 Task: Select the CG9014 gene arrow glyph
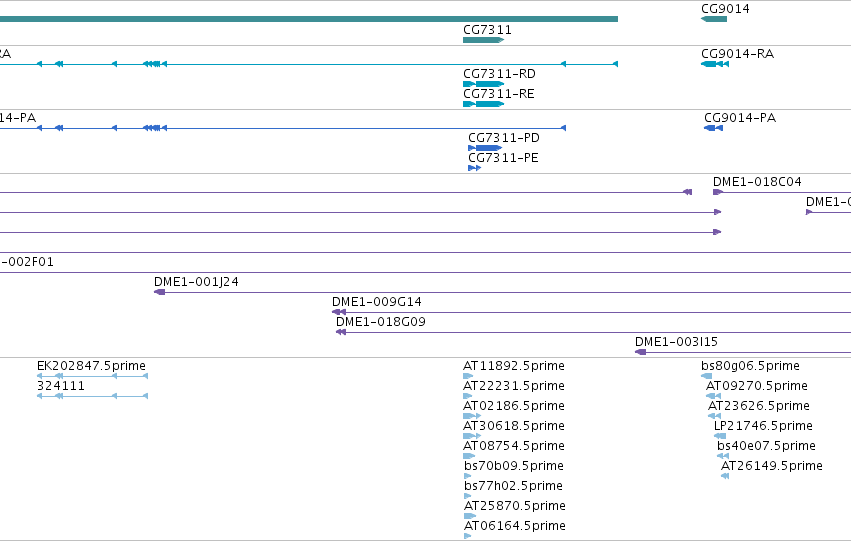714,19
